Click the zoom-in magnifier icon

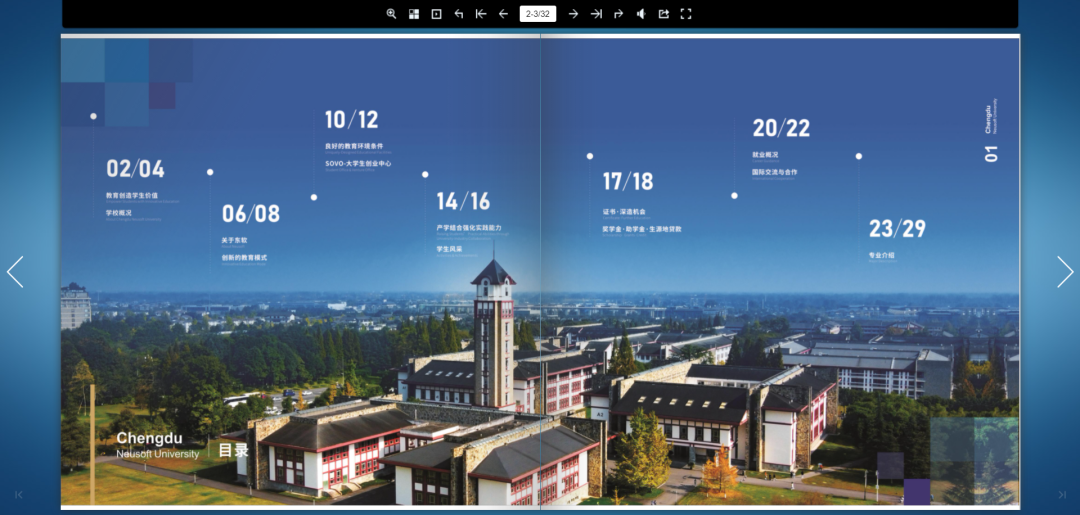pyautogui.click(x=391, y=14)
